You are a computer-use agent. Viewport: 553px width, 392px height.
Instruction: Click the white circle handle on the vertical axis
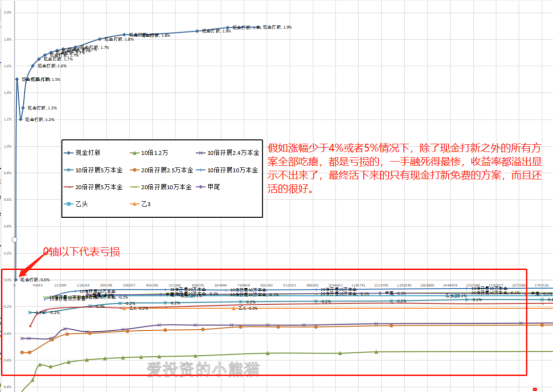(x=14, y=240)
